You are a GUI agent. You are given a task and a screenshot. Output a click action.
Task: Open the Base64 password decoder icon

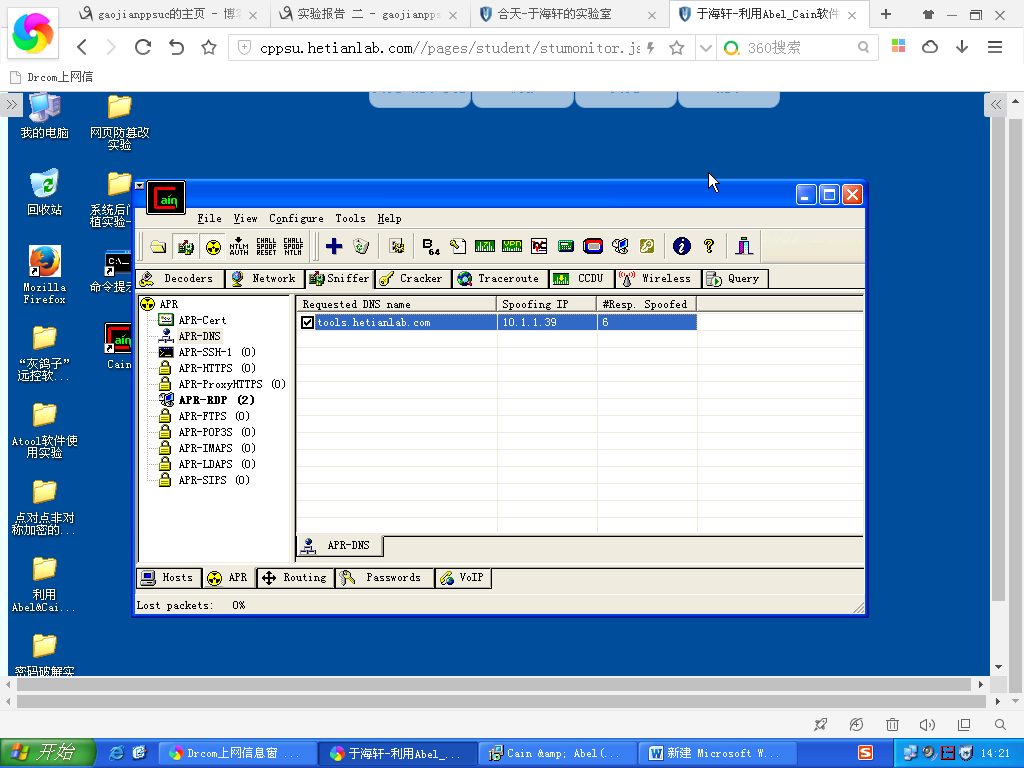click(x=431, y=246)
